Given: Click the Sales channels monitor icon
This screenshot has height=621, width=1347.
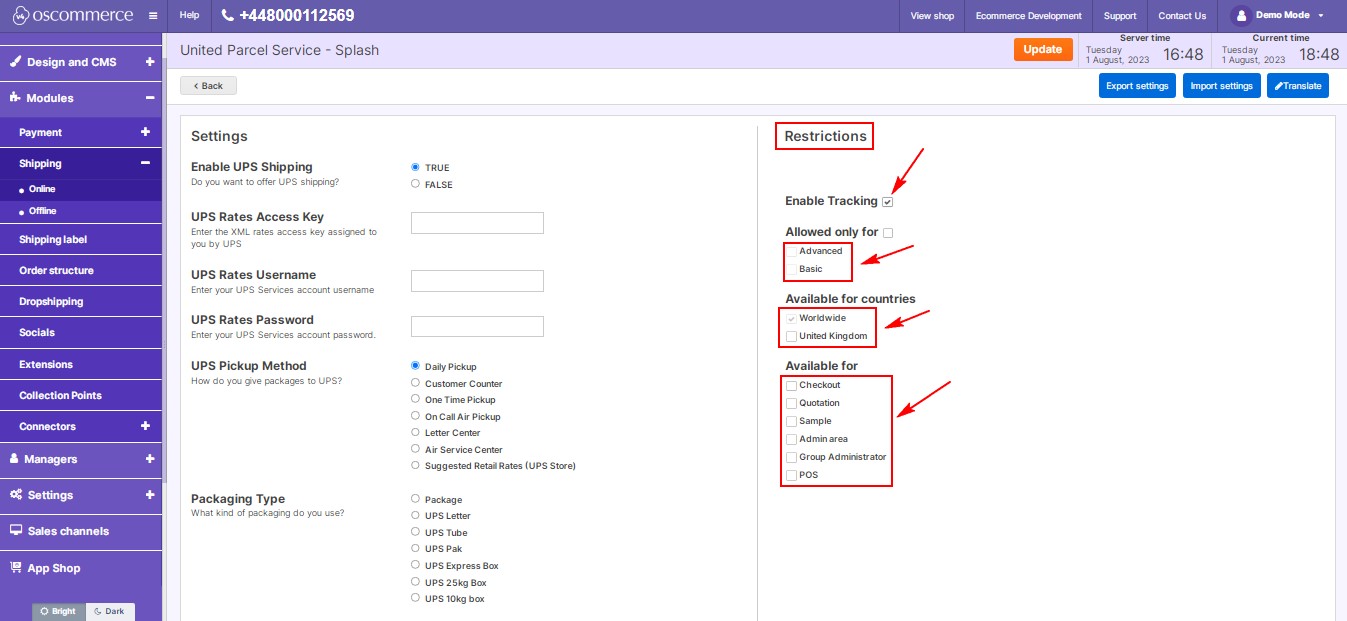Looking at the screenshot, I should [16, 531].
